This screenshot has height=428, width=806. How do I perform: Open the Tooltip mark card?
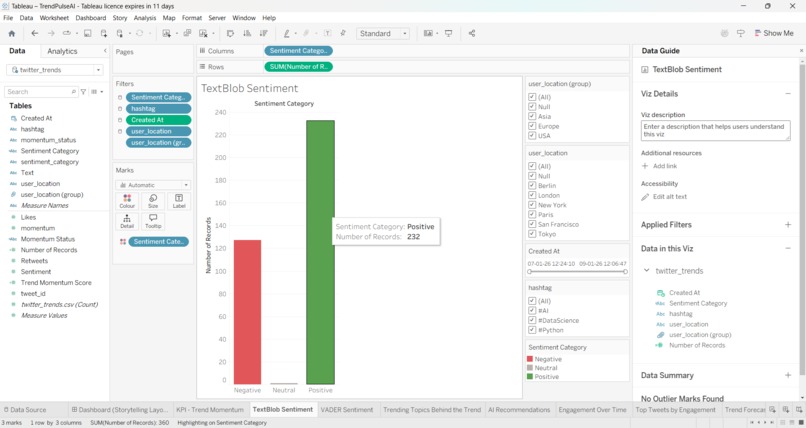click(153, 221)
